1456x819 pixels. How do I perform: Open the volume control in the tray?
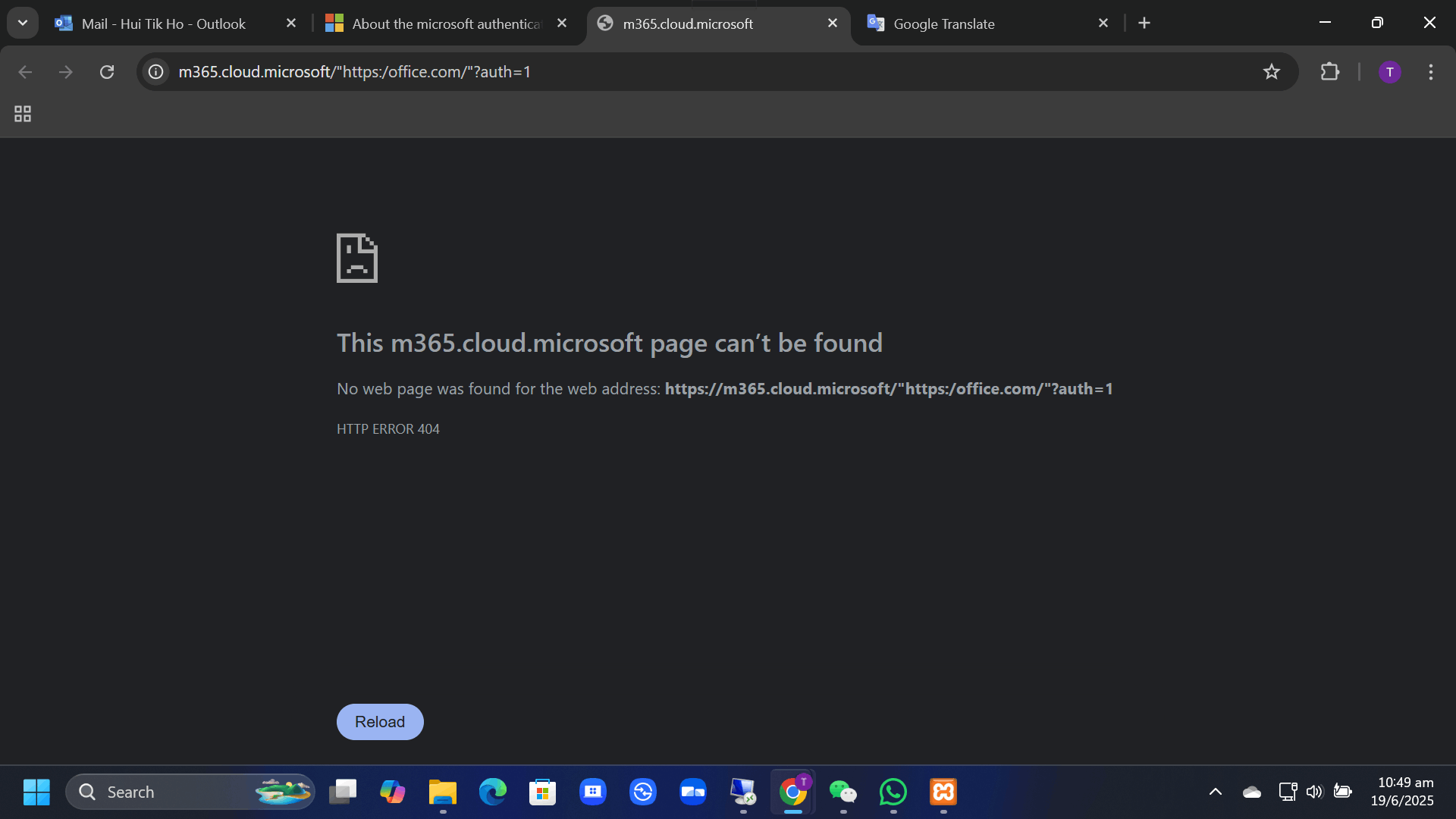[x=1316, y=791]
